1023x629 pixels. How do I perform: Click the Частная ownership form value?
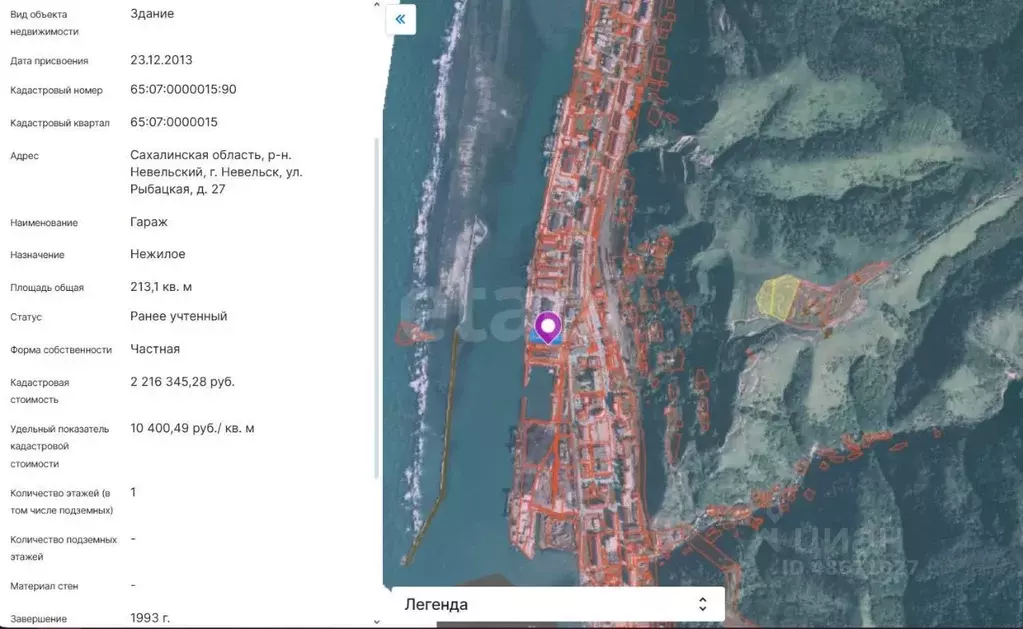coord(155,349)
